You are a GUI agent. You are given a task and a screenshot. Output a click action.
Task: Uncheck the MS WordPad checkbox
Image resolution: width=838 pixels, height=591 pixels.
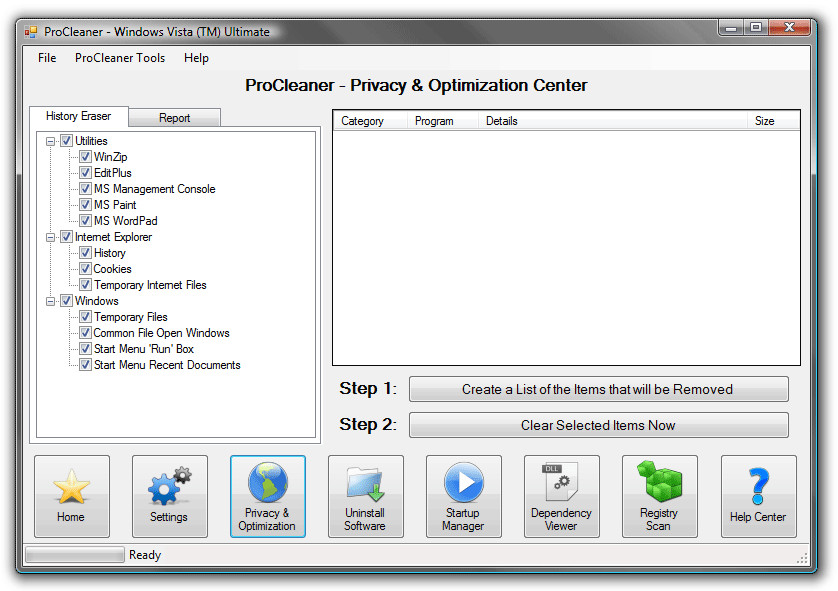click(85, 221)
